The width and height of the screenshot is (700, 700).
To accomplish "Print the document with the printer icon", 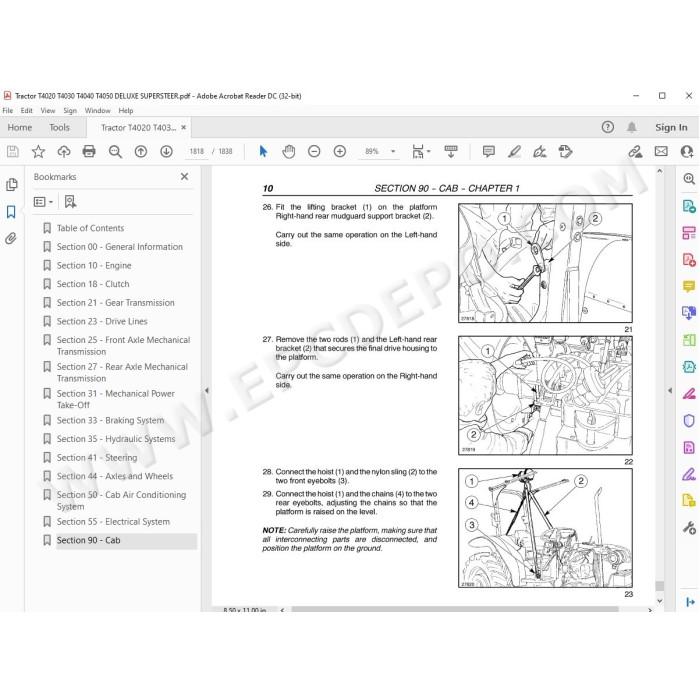I will coord(89,152).
